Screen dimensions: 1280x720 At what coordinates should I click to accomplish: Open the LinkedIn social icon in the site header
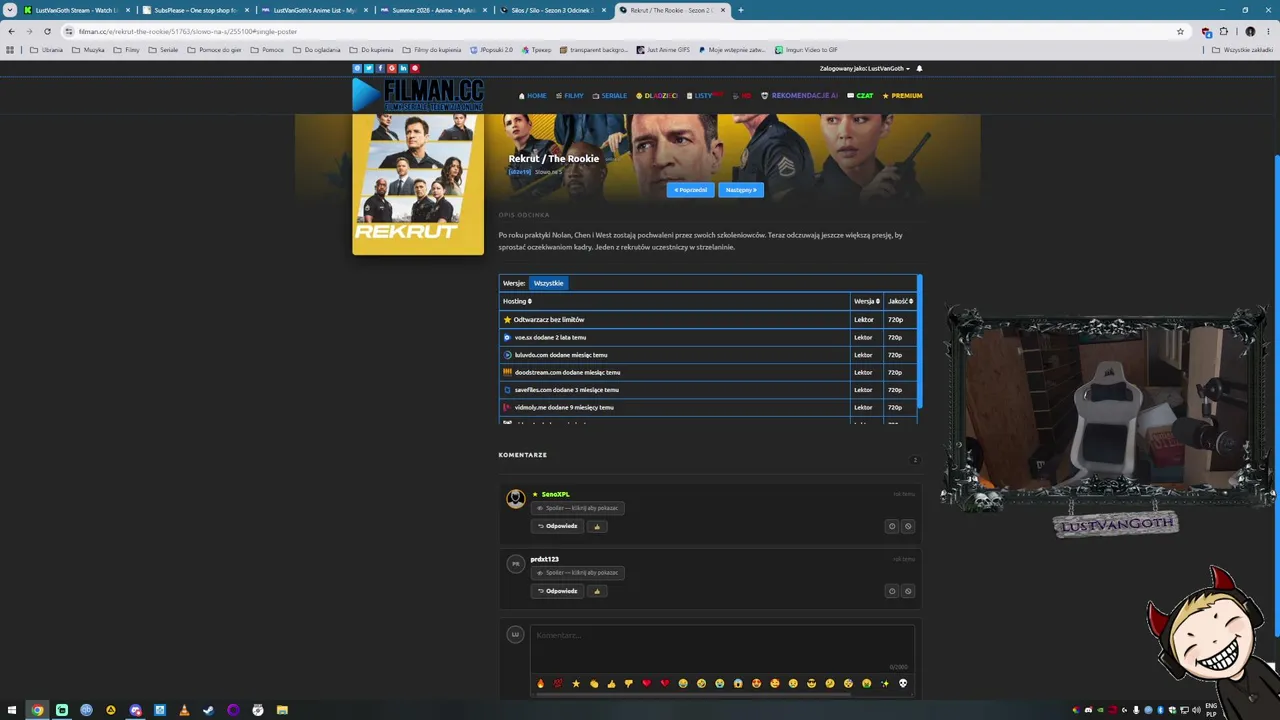403,69
